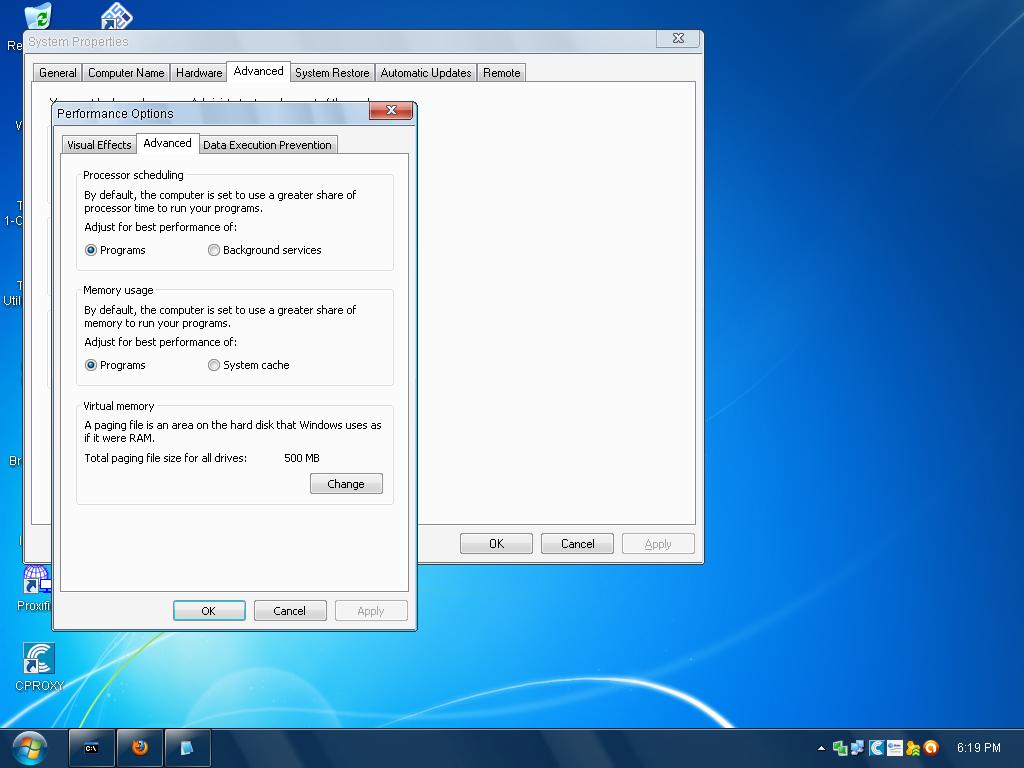1024x768 pixels.
Task: Switch to the Visual Effects tab
Action: click(x=99, y=145)
